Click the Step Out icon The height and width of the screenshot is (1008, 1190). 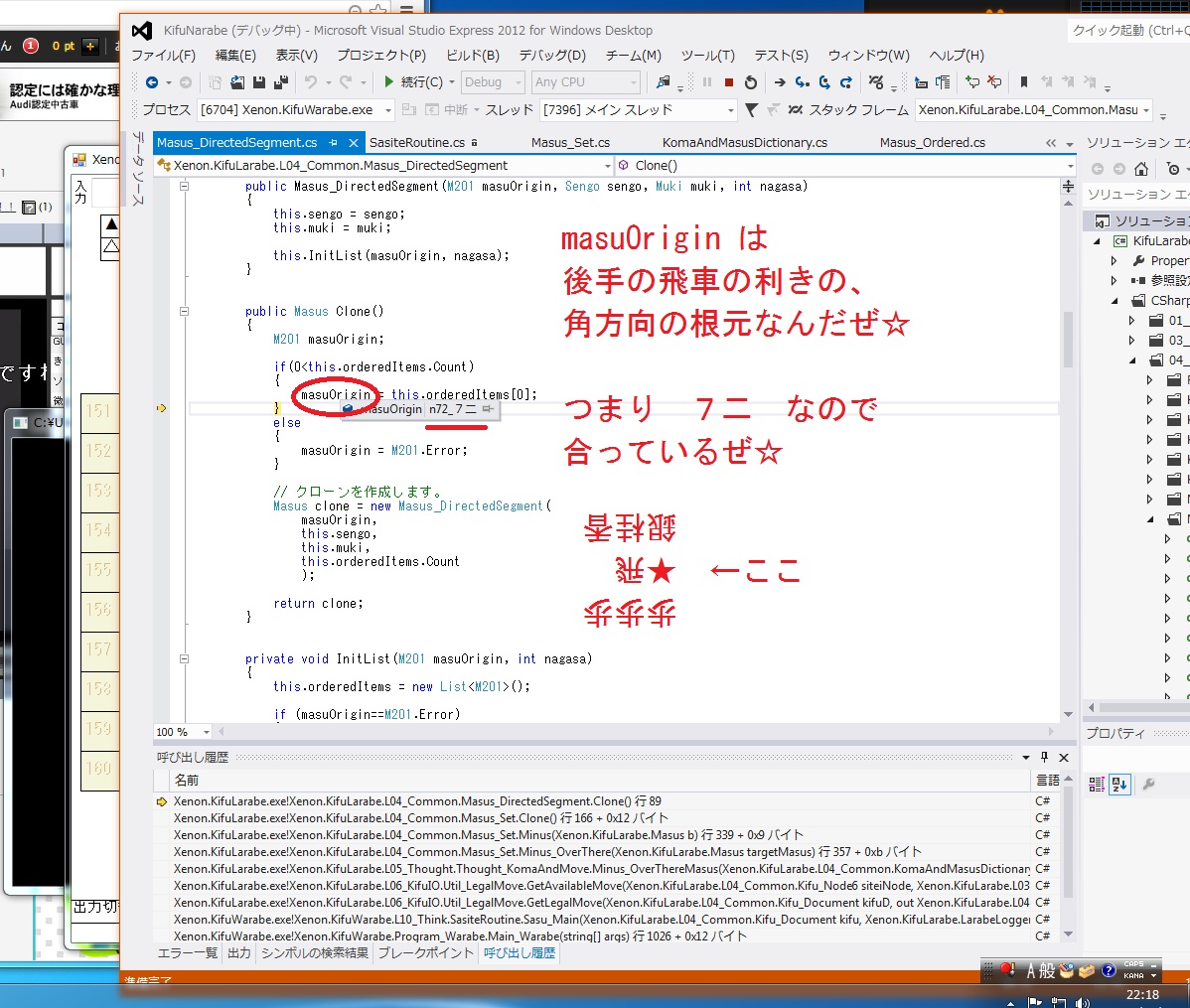click(x=846, y=82)
